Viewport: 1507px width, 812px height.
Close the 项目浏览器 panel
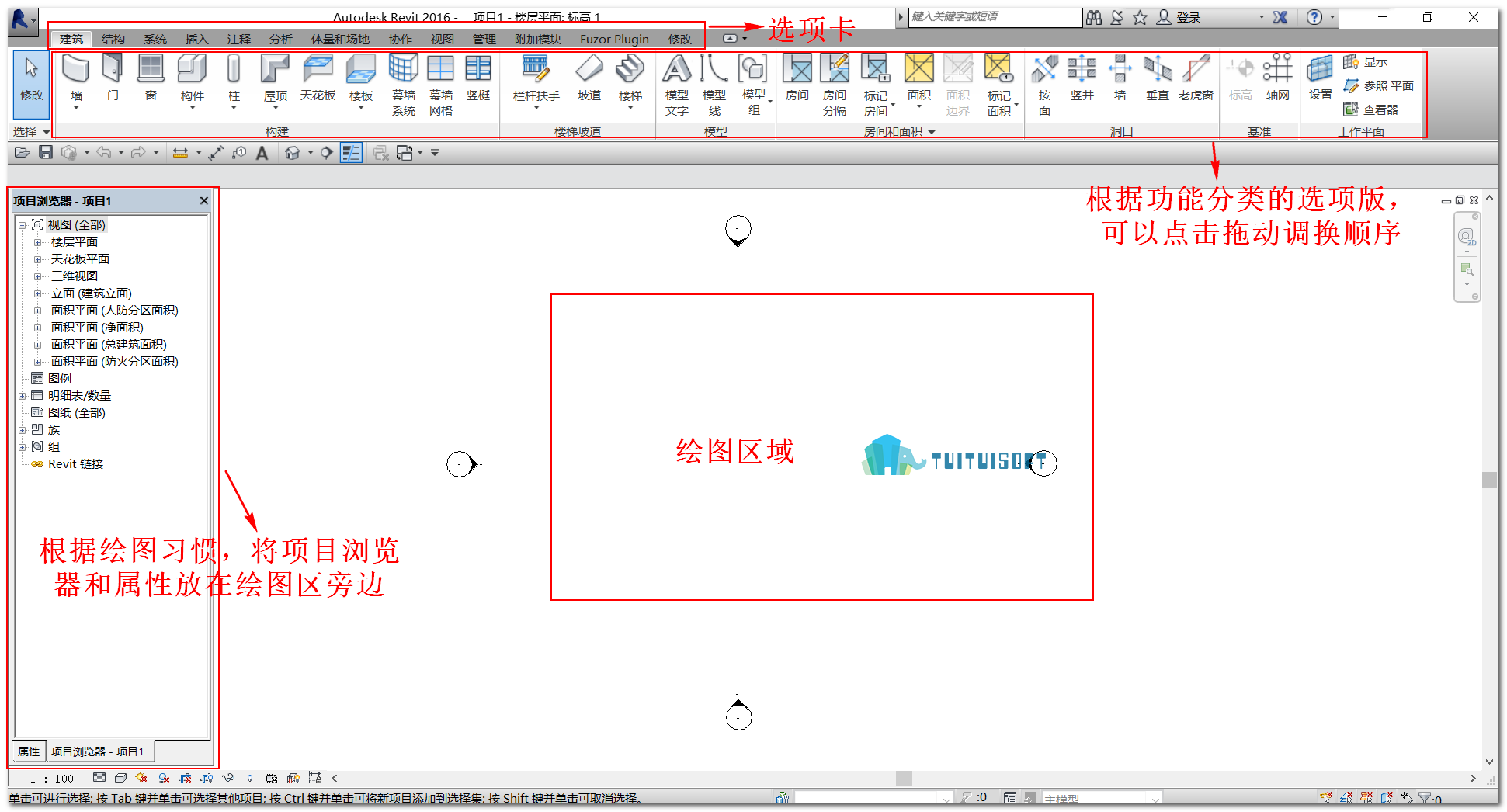203,201
